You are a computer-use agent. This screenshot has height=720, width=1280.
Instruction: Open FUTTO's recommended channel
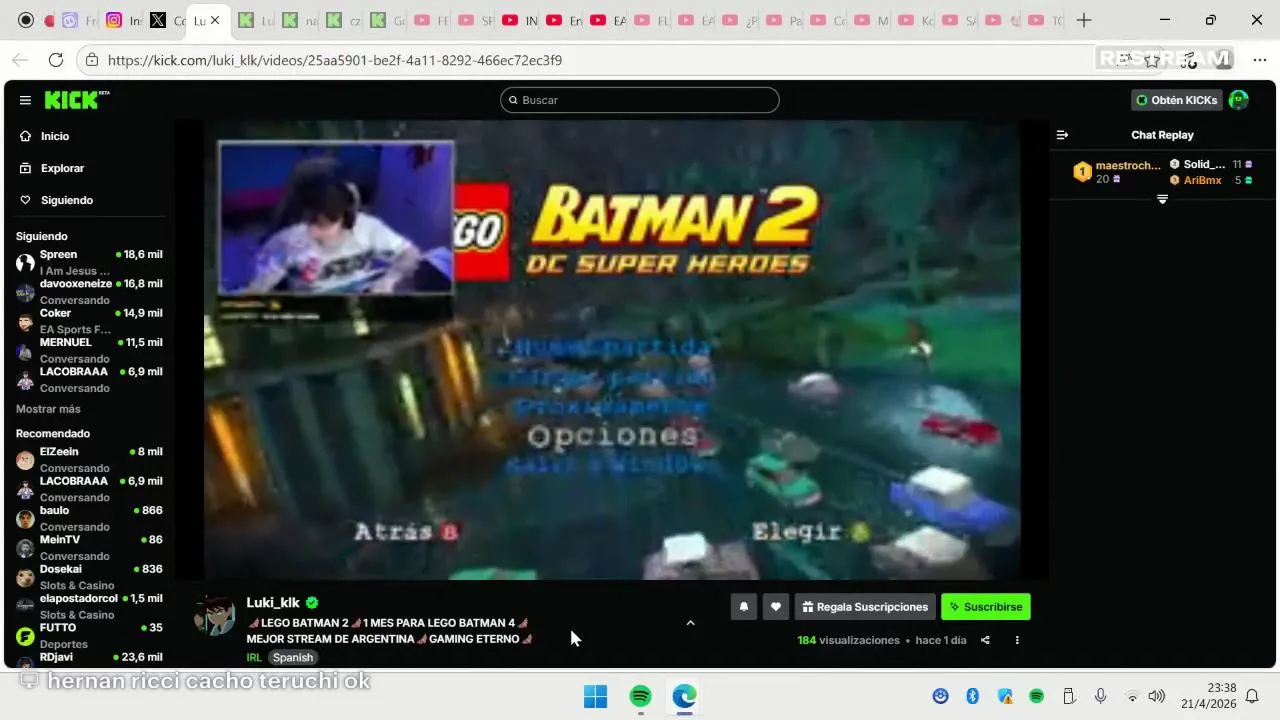click(89, 635)
